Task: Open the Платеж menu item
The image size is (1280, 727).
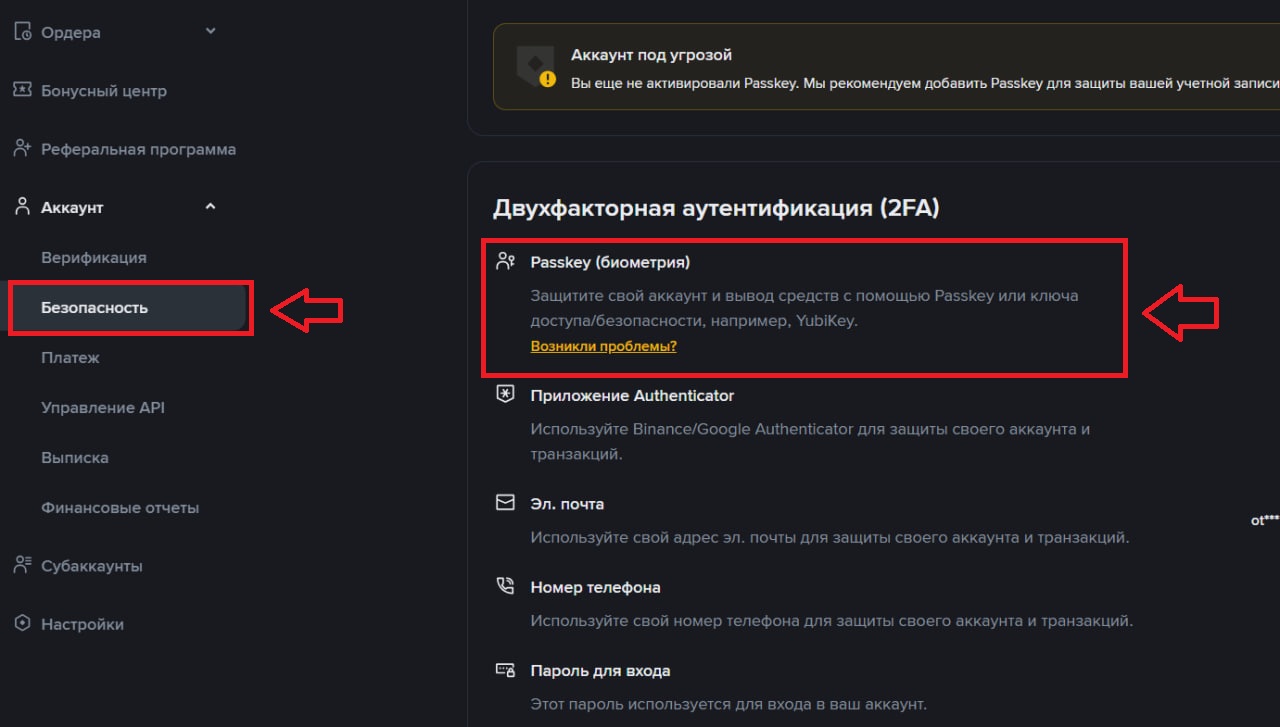Action: coord(70,357)
